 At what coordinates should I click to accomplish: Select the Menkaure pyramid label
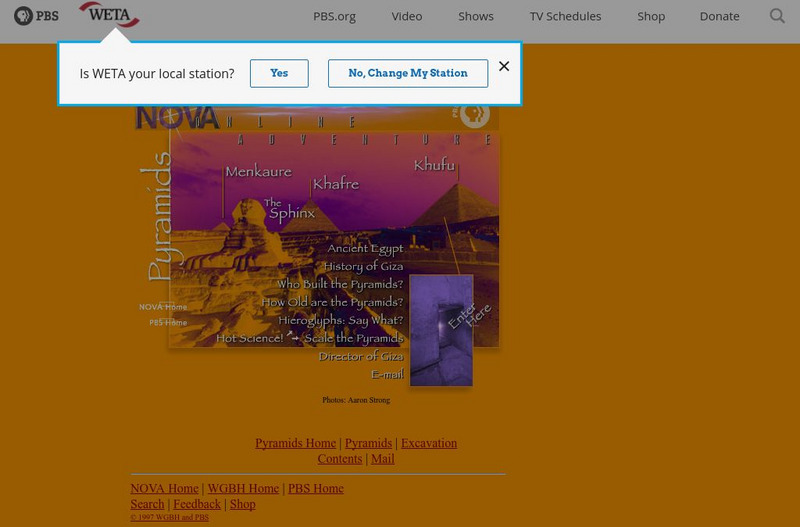click(259, 172)
